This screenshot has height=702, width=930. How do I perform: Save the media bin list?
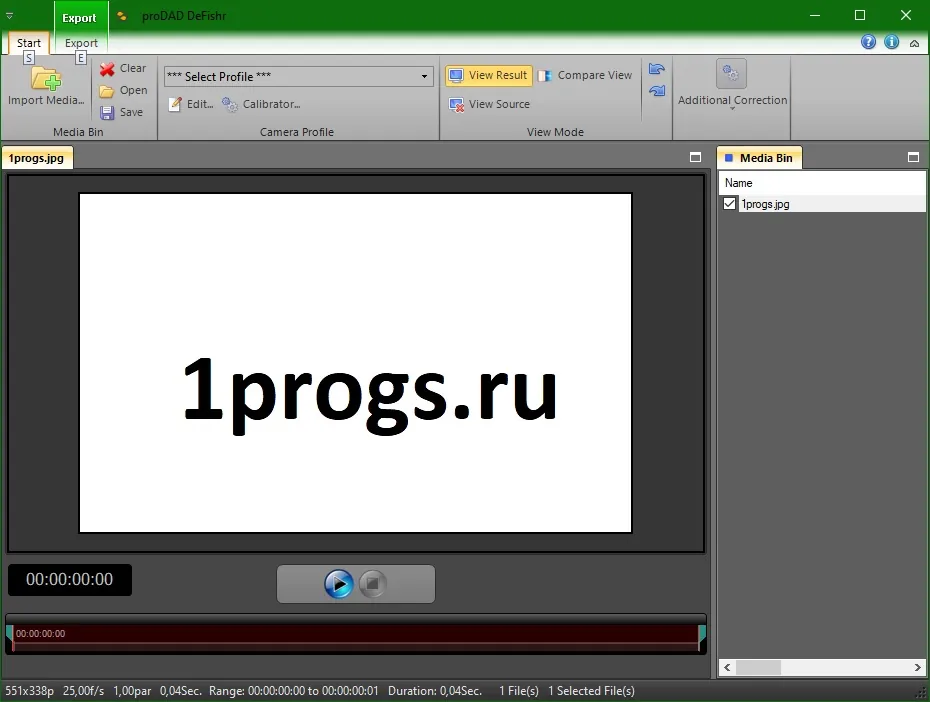[x=122, y=112]
